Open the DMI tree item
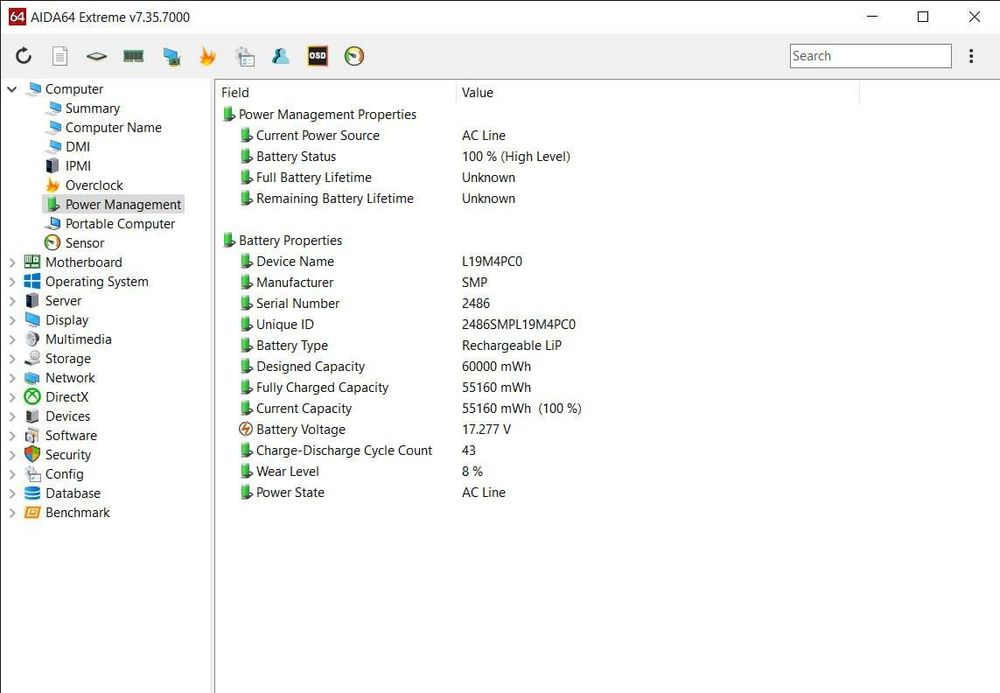Image resolution: width=1000 pixels, height=693 pixels. 78,147
